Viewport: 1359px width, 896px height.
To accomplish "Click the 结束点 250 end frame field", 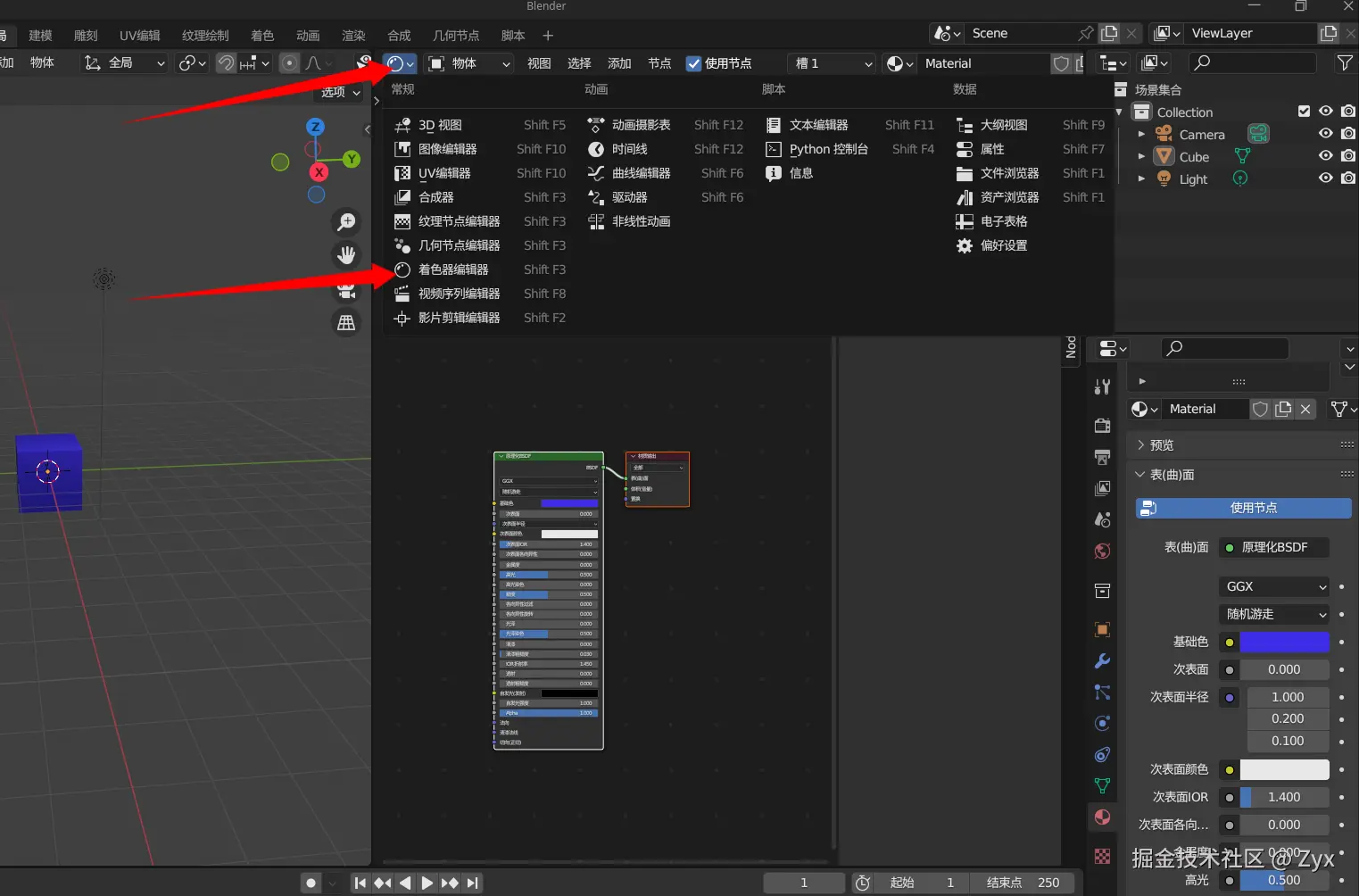I will [x=1023, y=883].
